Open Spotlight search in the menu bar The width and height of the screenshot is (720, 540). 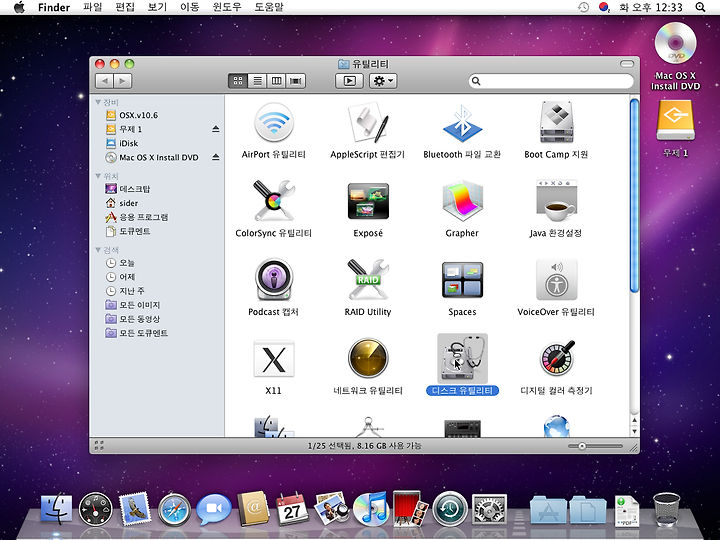(700, 7)
